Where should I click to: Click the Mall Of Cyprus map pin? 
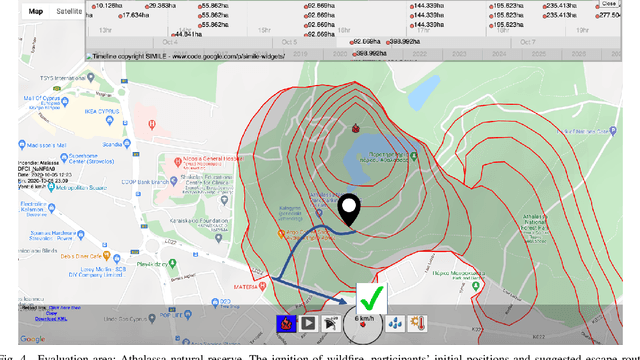point(65,101)
